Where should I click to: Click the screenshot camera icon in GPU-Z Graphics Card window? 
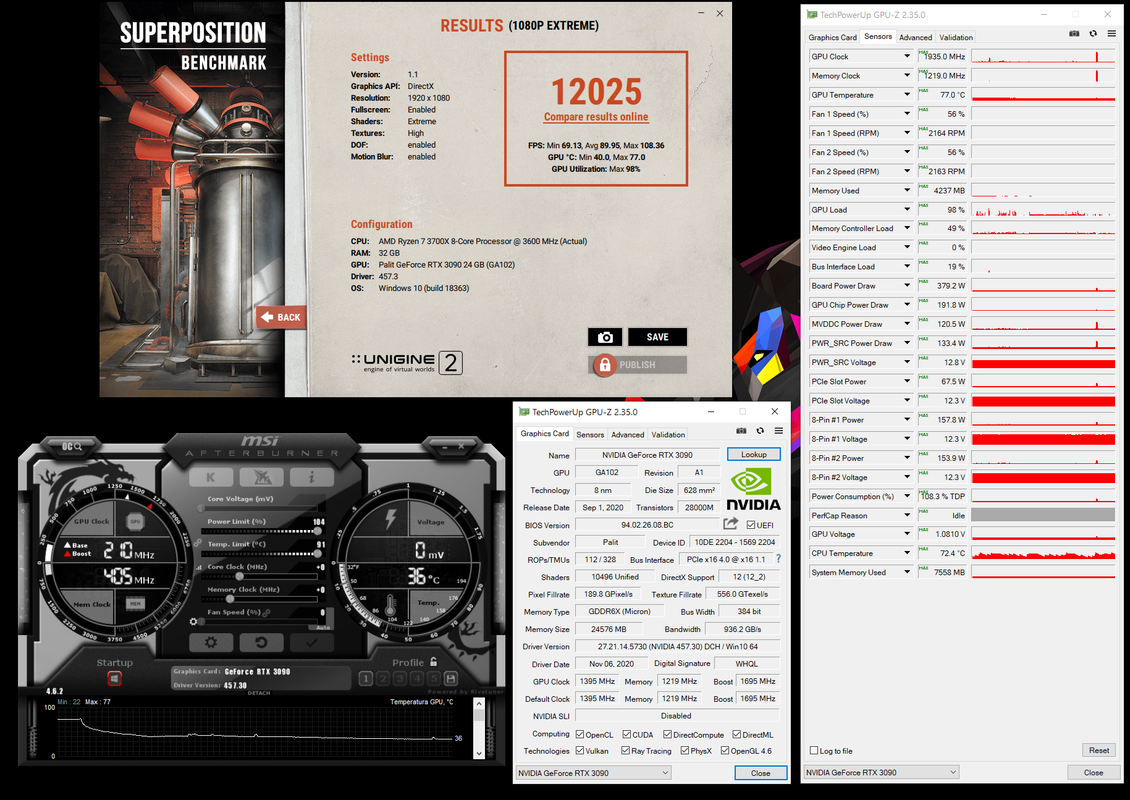click(x=741, y=431)
